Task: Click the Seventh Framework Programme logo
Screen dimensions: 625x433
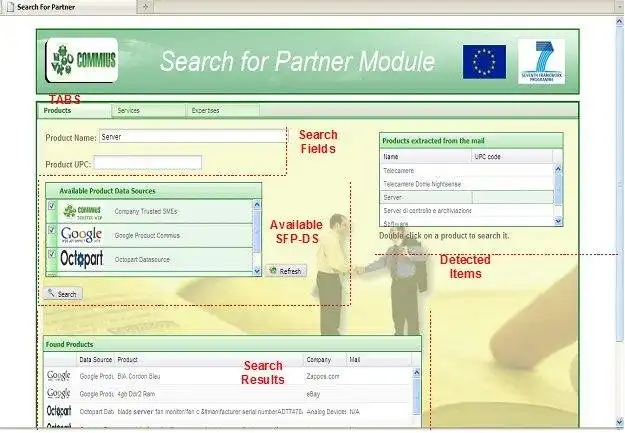Action: click(541, 61)
